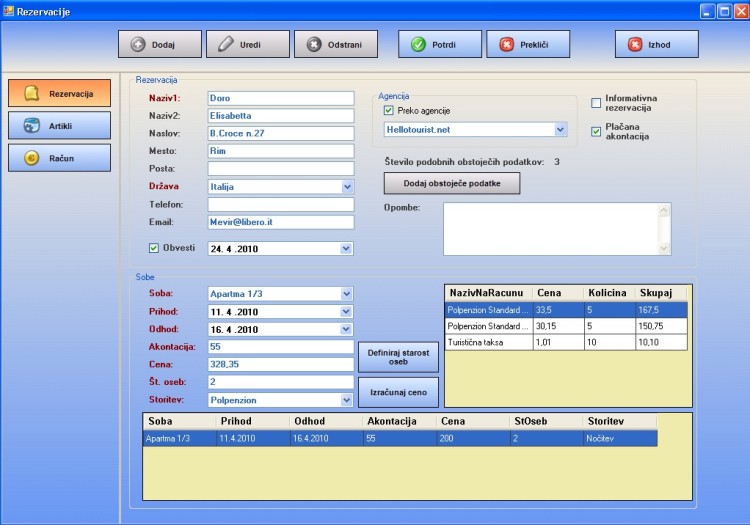
Task: Click the green Potrdi checkmark icon
Action: 418,45
